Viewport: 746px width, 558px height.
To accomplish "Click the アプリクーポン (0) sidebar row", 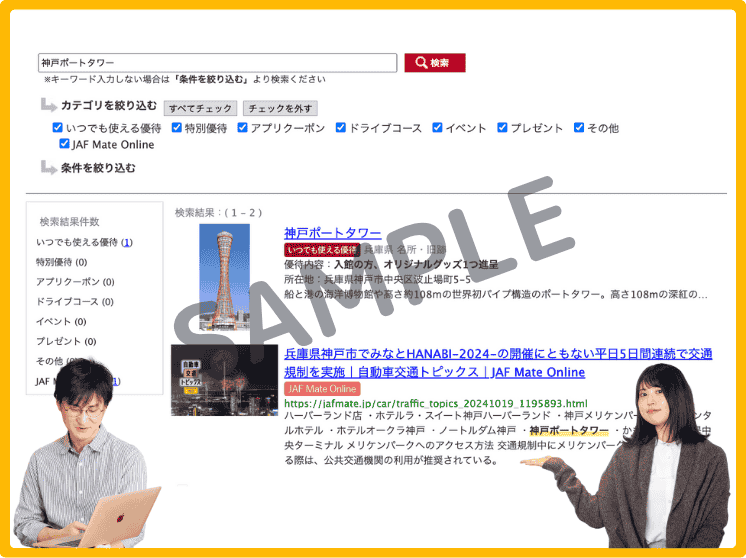I will [x=75, y=282].
